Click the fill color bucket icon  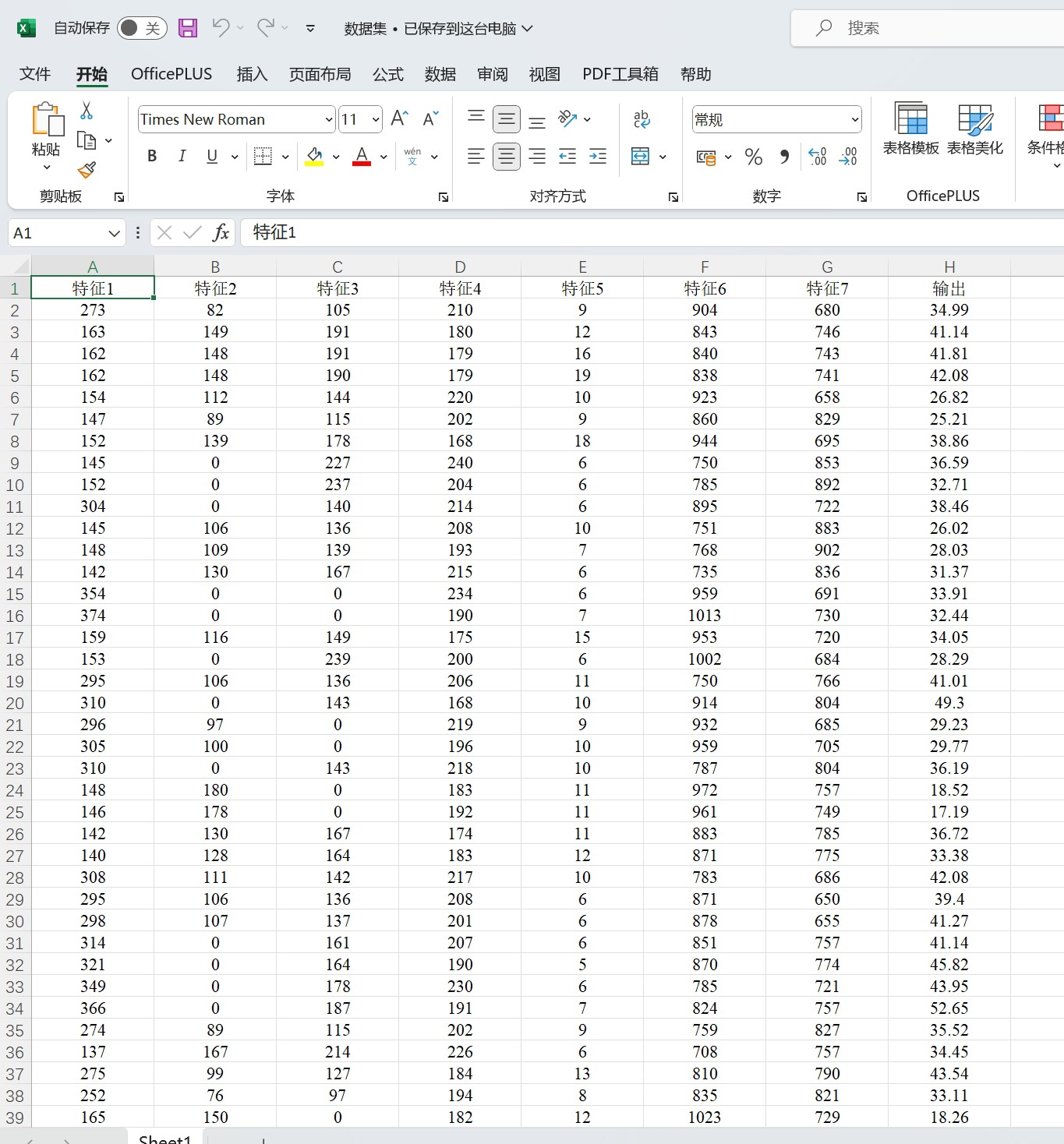(314, 156)
